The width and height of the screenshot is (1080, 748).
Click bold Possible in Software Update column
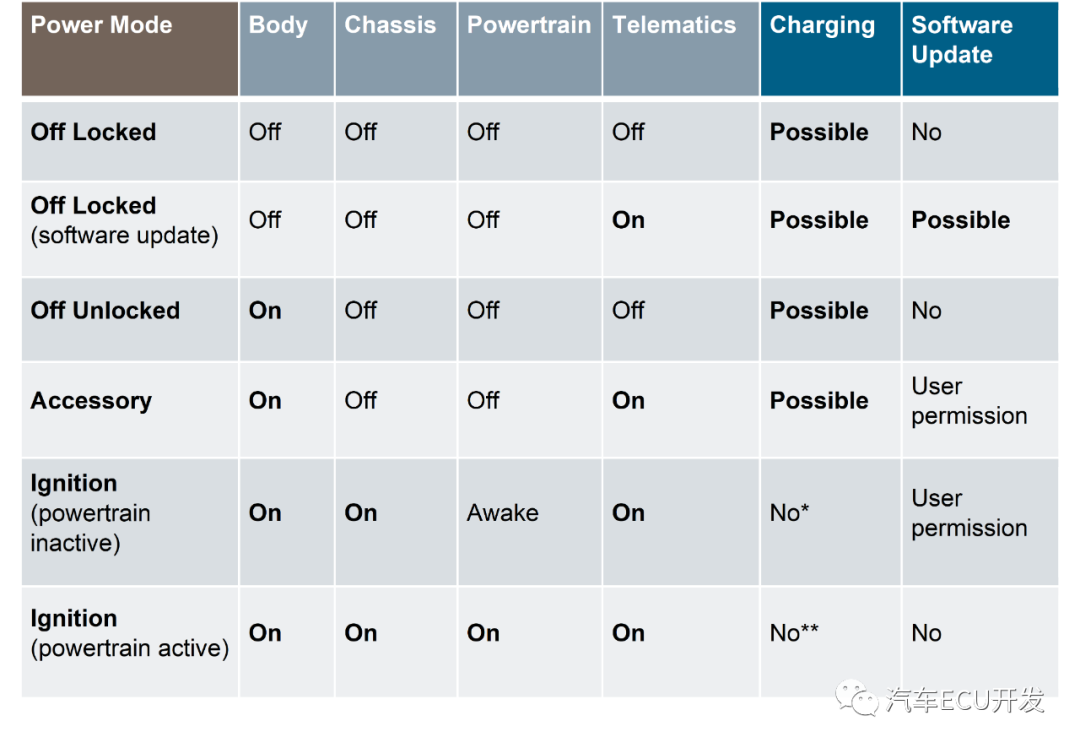961,220
